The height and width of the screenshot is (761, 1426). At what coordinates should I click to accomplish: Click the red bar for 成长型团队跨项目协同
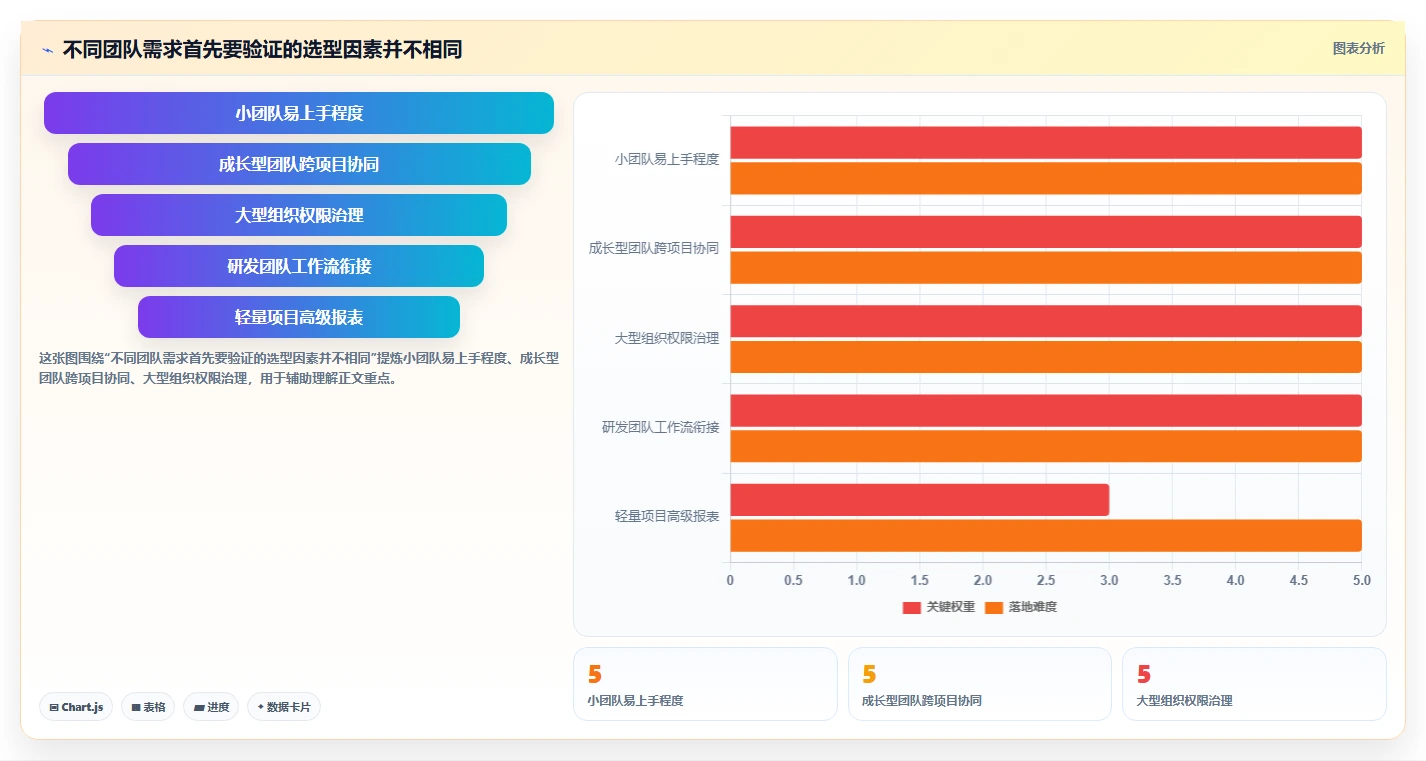tap(1046, 232)
